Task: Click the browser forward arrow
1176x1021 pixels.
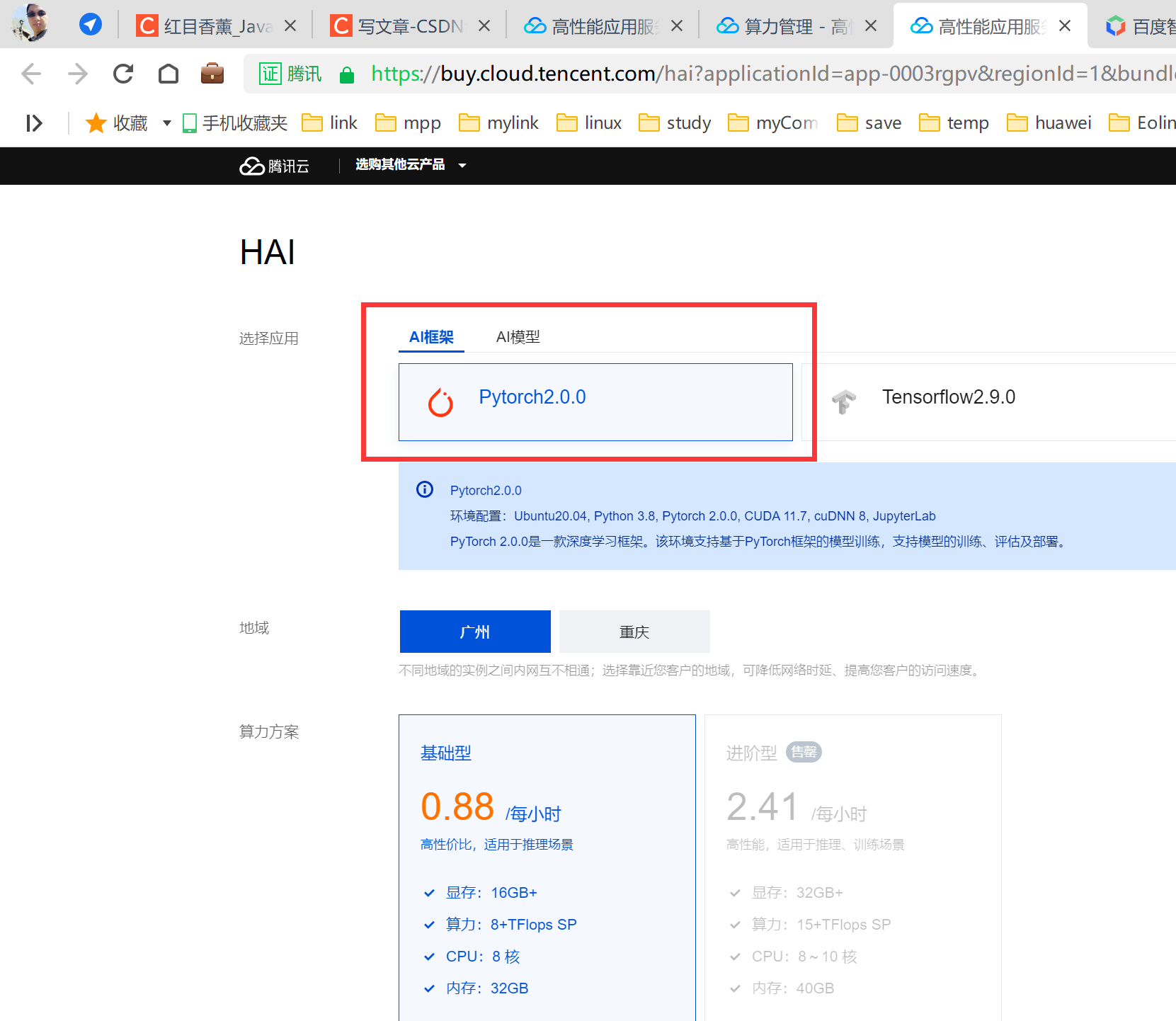Action: point(77,74)
